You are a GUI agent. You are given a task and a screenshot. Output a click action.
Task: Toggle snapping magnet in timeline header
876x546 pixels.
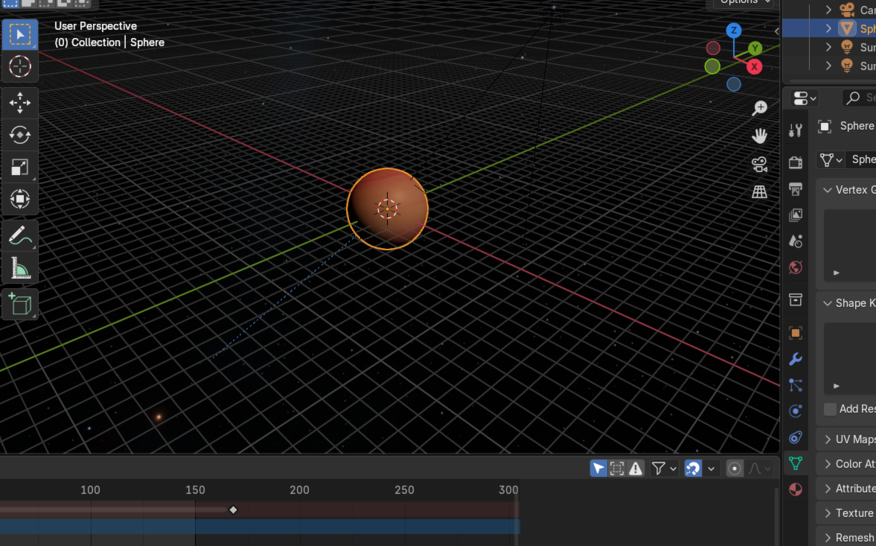[693, 468]
